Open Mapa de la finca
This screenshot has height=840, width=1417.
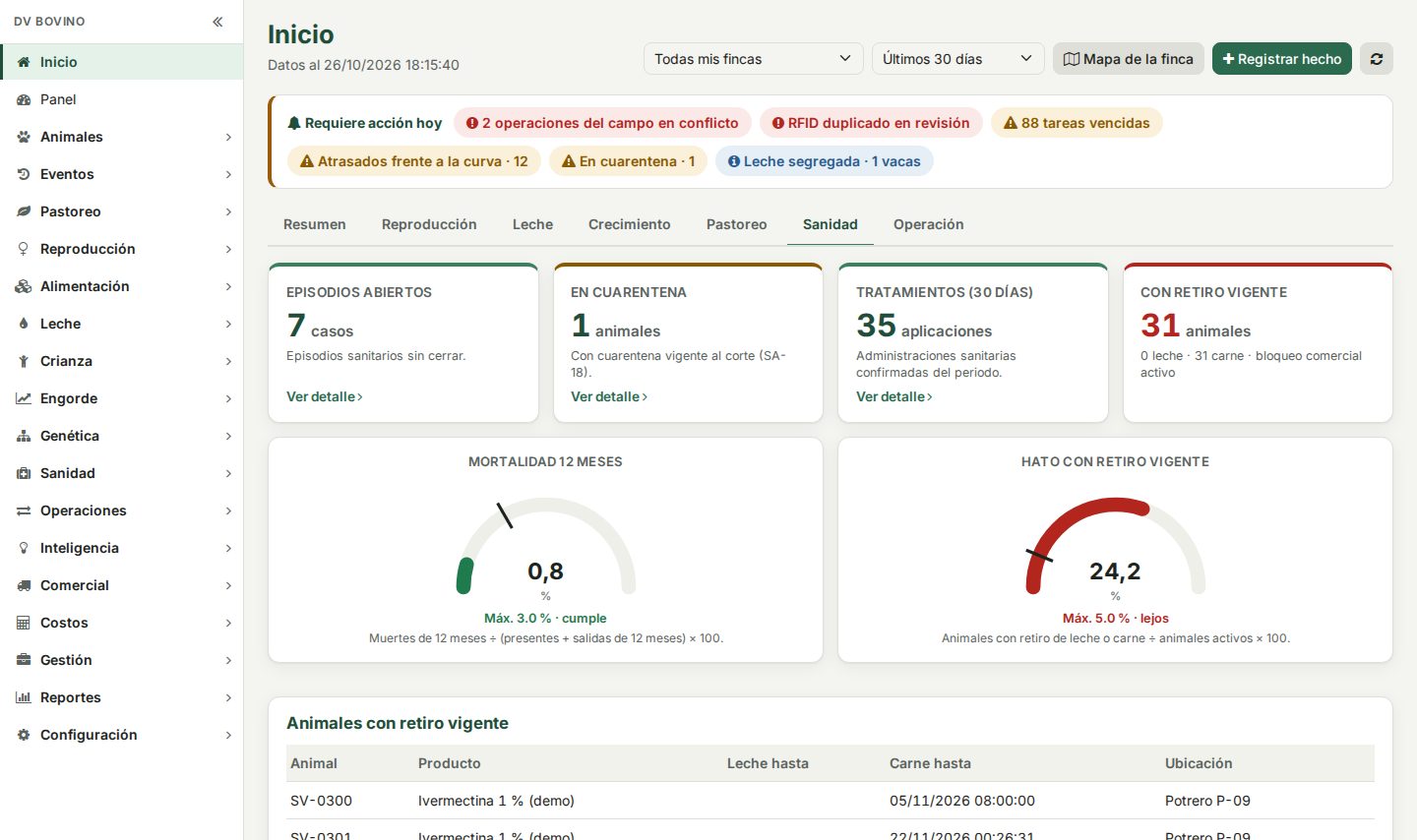(x=1129, y=59)
